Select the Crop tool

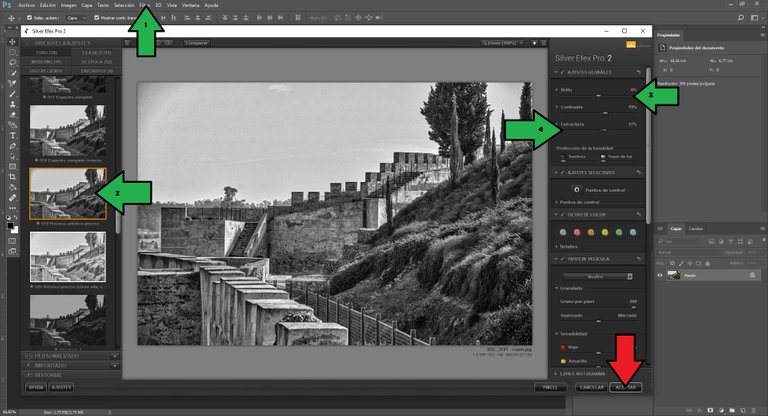point(12,177)
